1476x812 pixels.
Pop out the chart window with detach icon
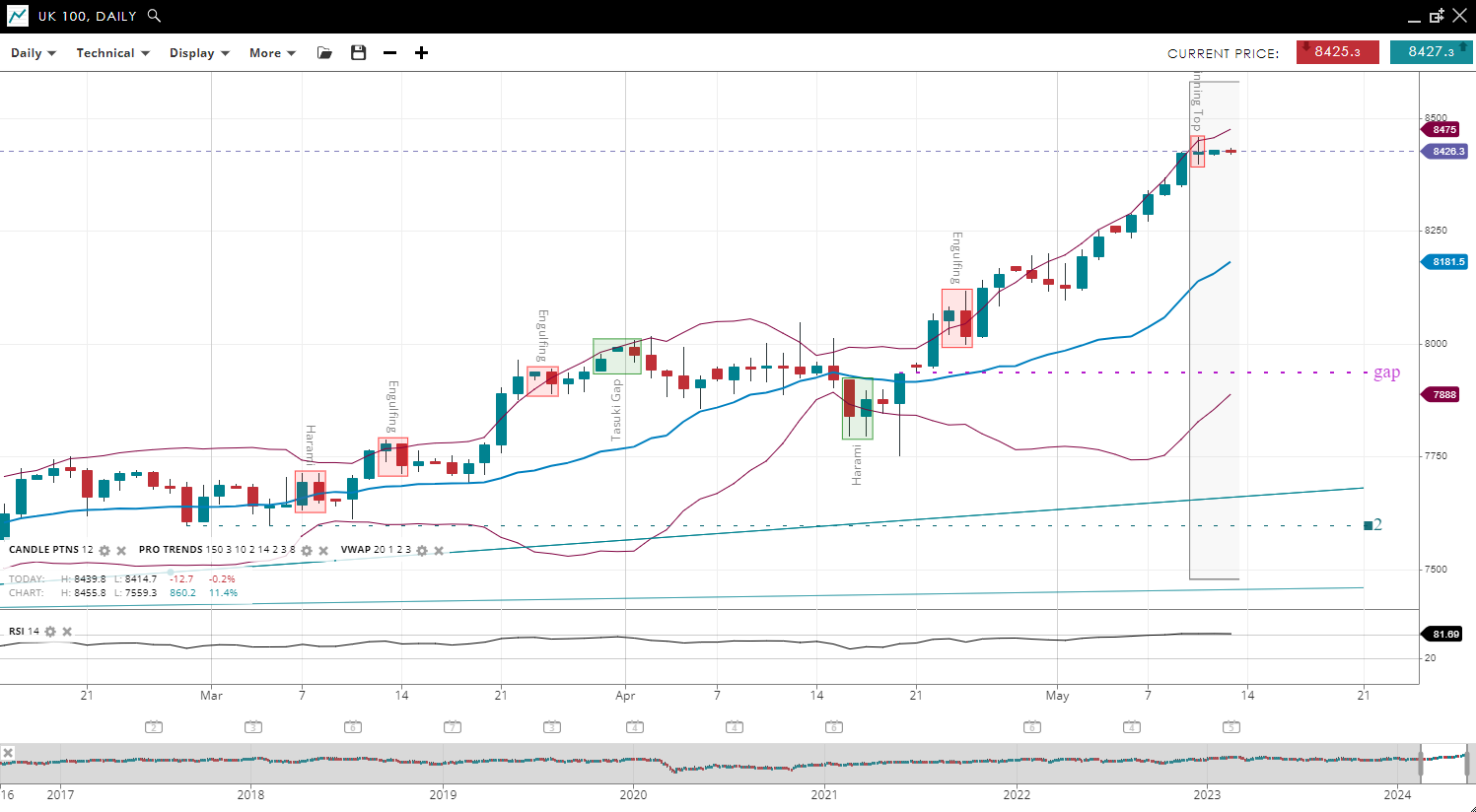[1437, 16]
